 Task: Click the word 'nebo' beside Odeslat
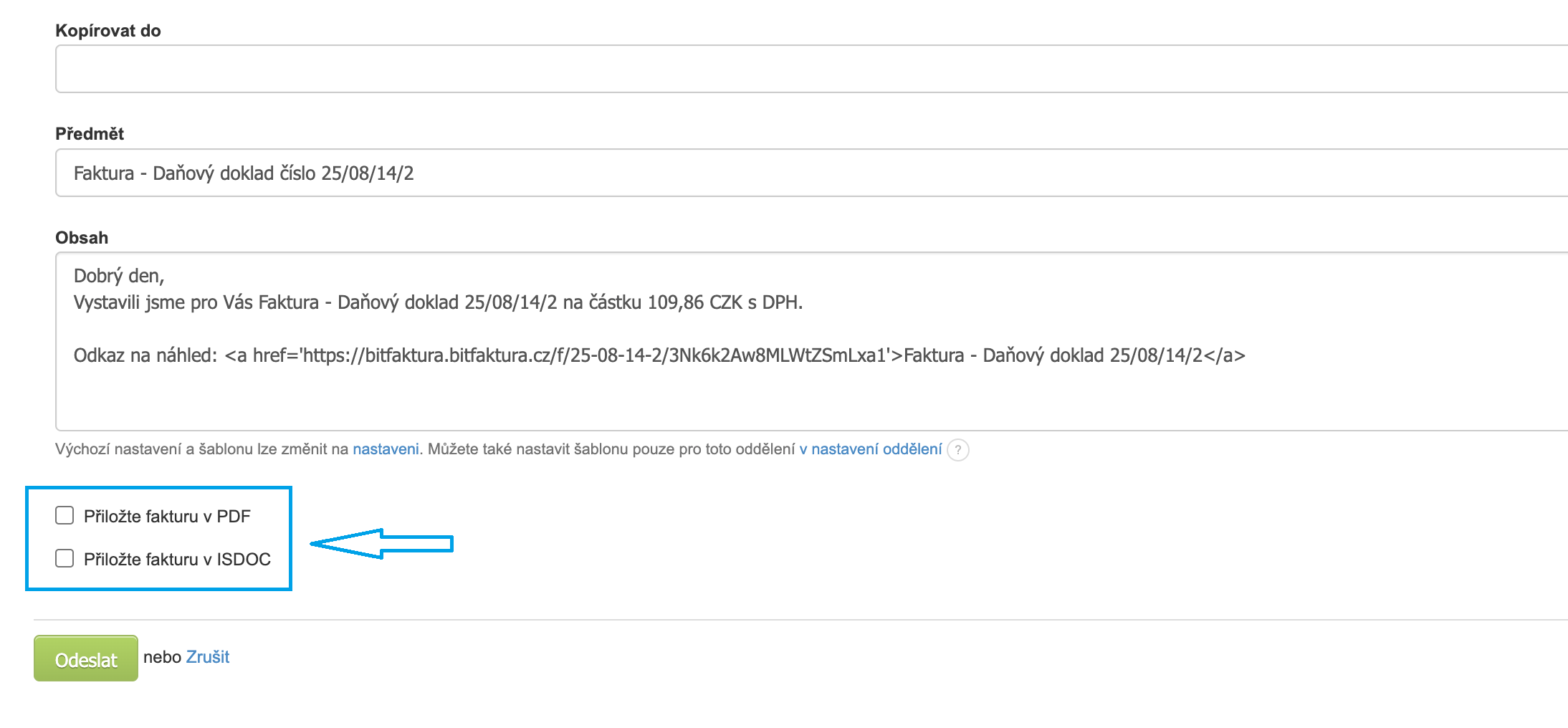click(162, 657)
